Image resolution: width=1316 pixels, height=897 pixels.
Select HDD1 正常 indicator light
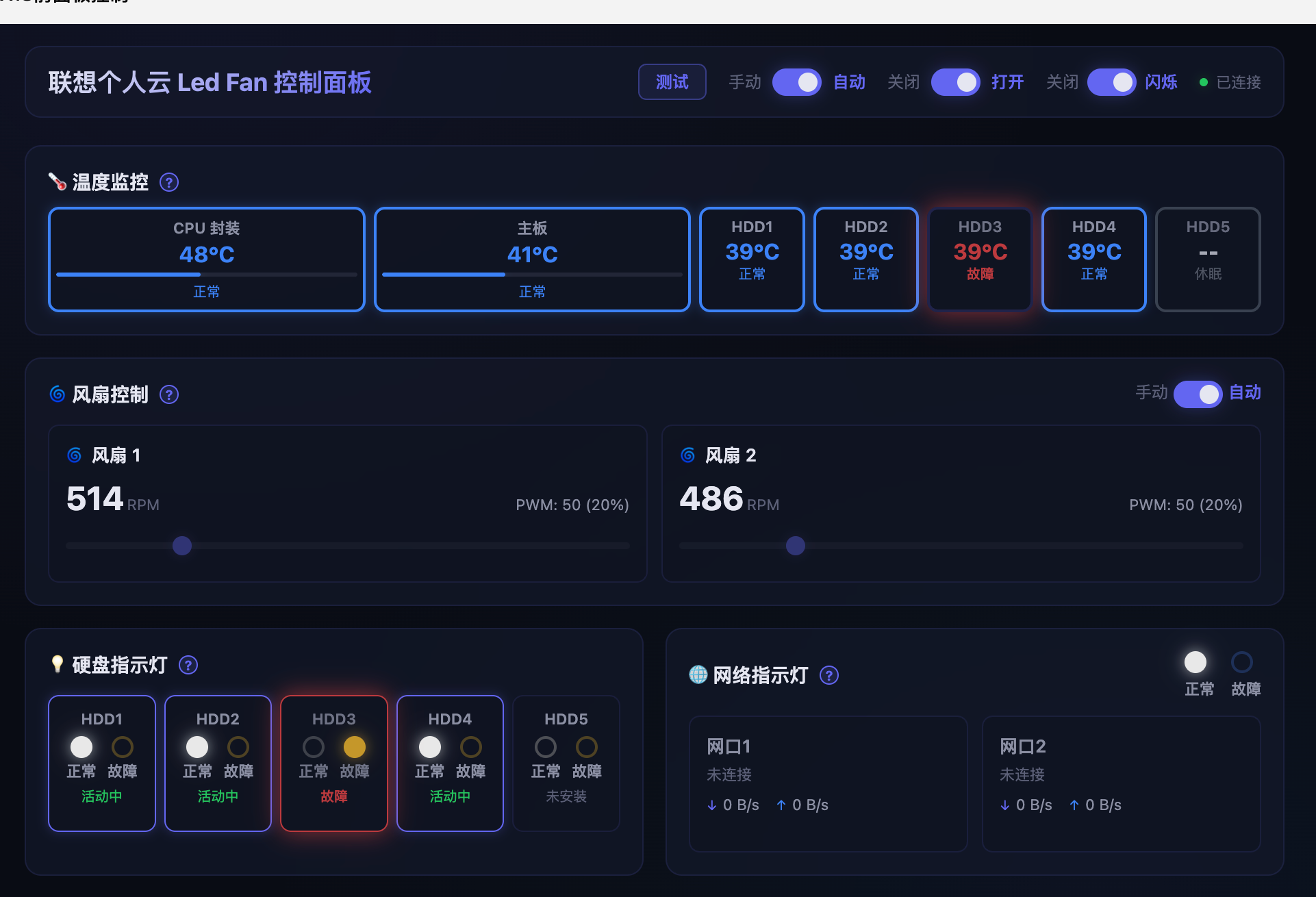click(x=81, y=747)
